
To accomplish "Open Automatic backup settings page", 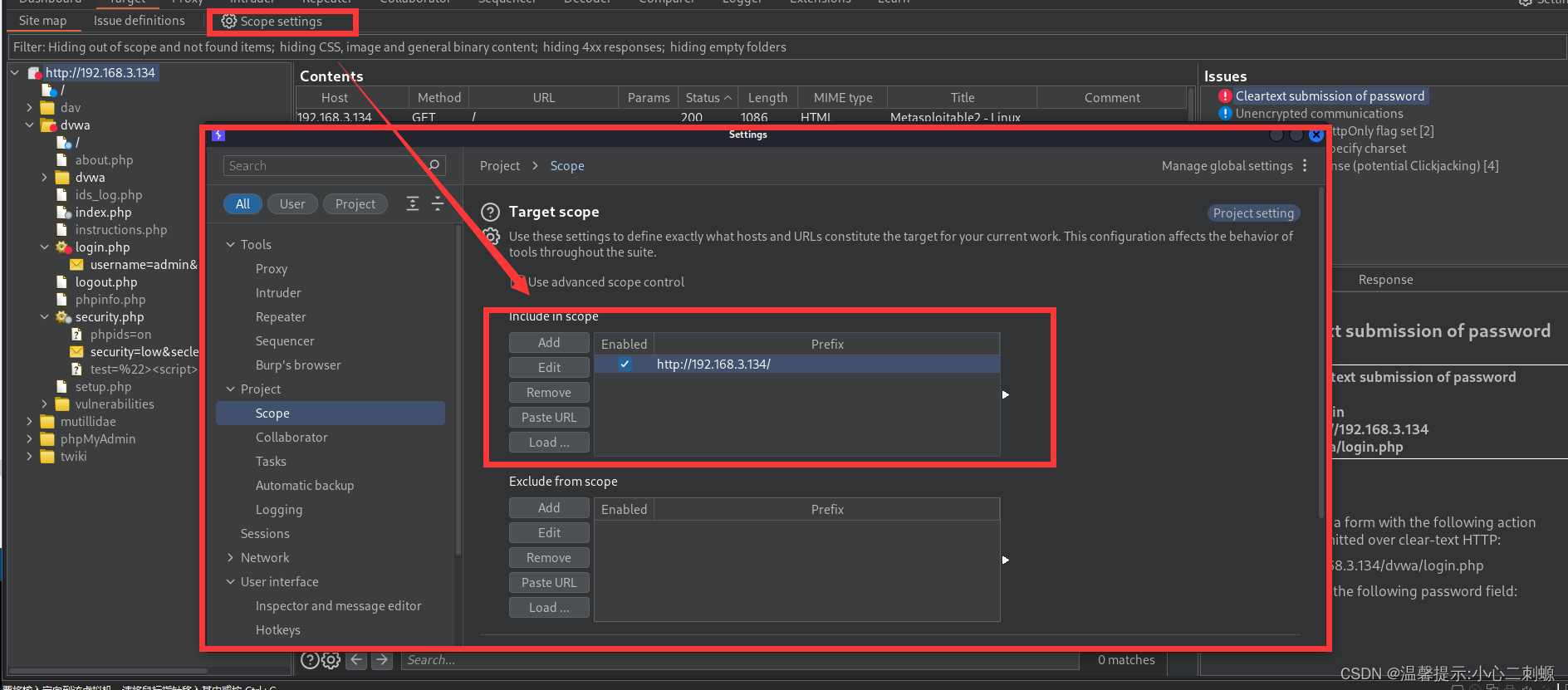I will (305, 486).
